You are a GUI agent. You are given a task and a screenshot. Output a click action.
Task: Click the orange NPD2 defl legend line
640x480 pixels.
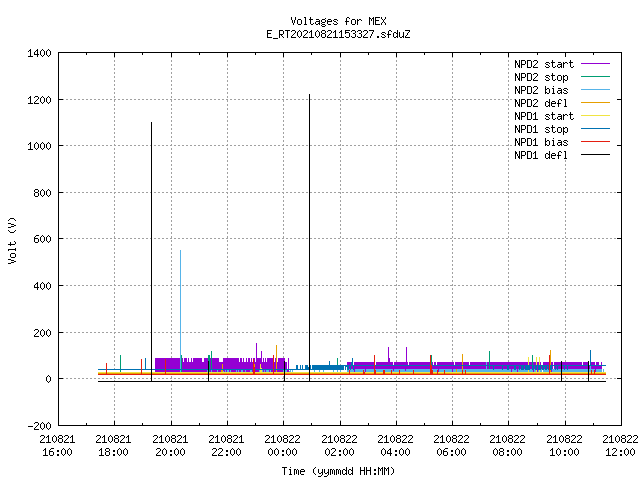tap(596, 103)
